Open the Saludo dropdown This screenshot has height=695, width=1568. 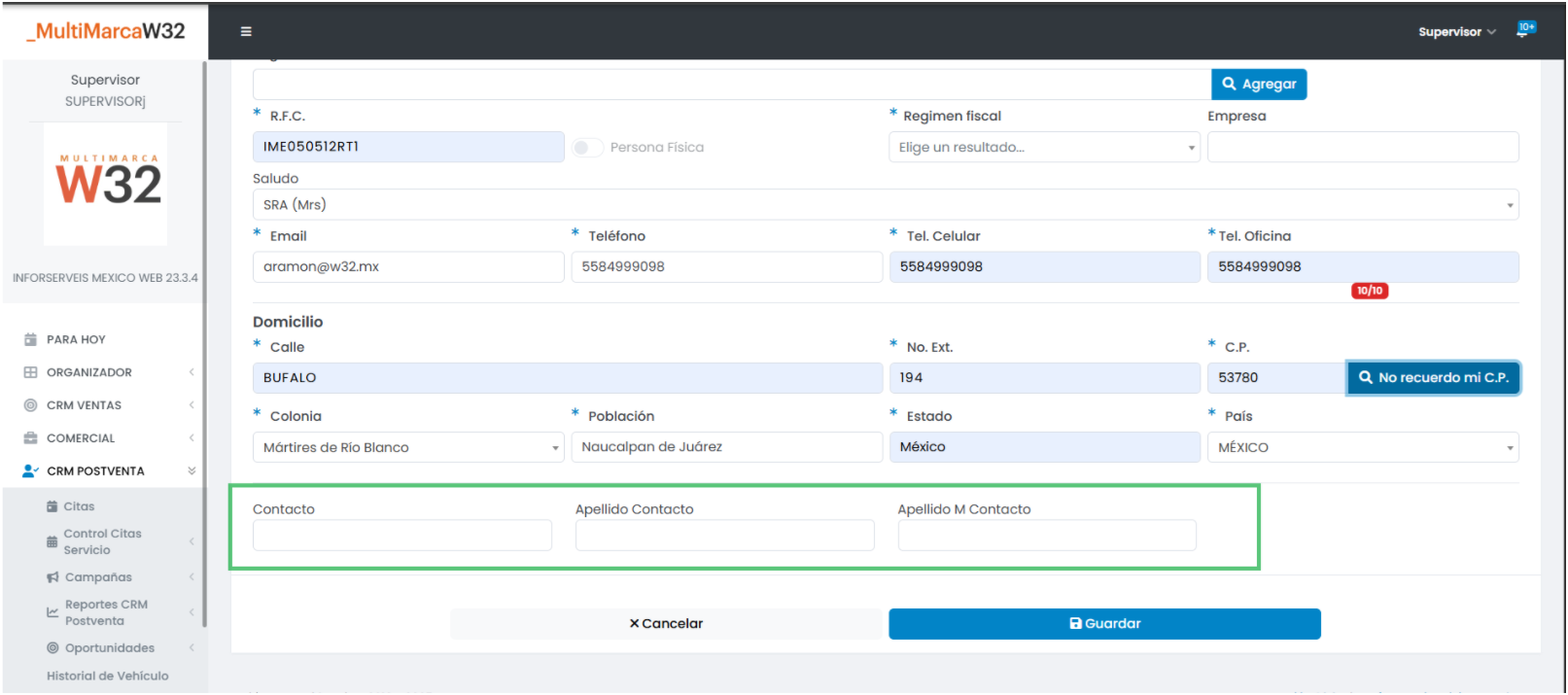pos(885,205)
